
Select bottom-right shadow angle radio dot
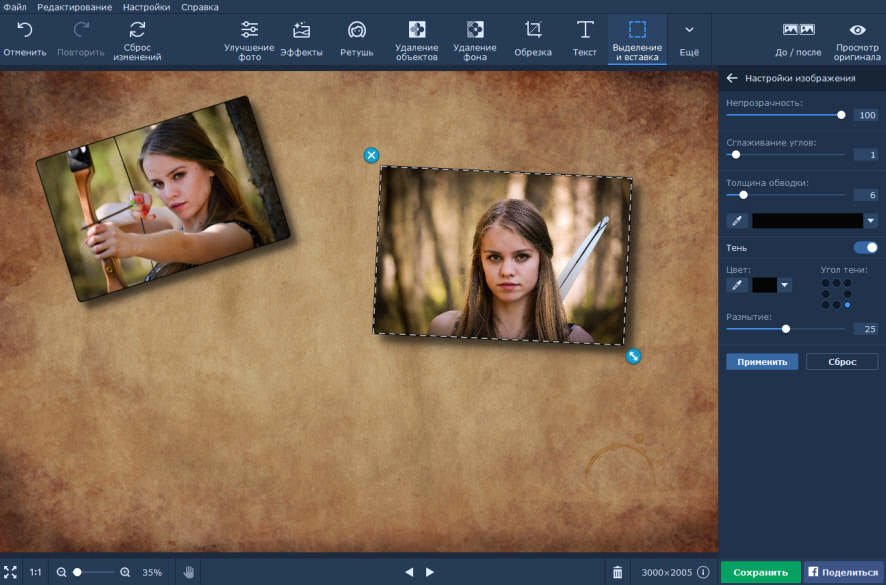pyautogui.click(x=847, y=304)
